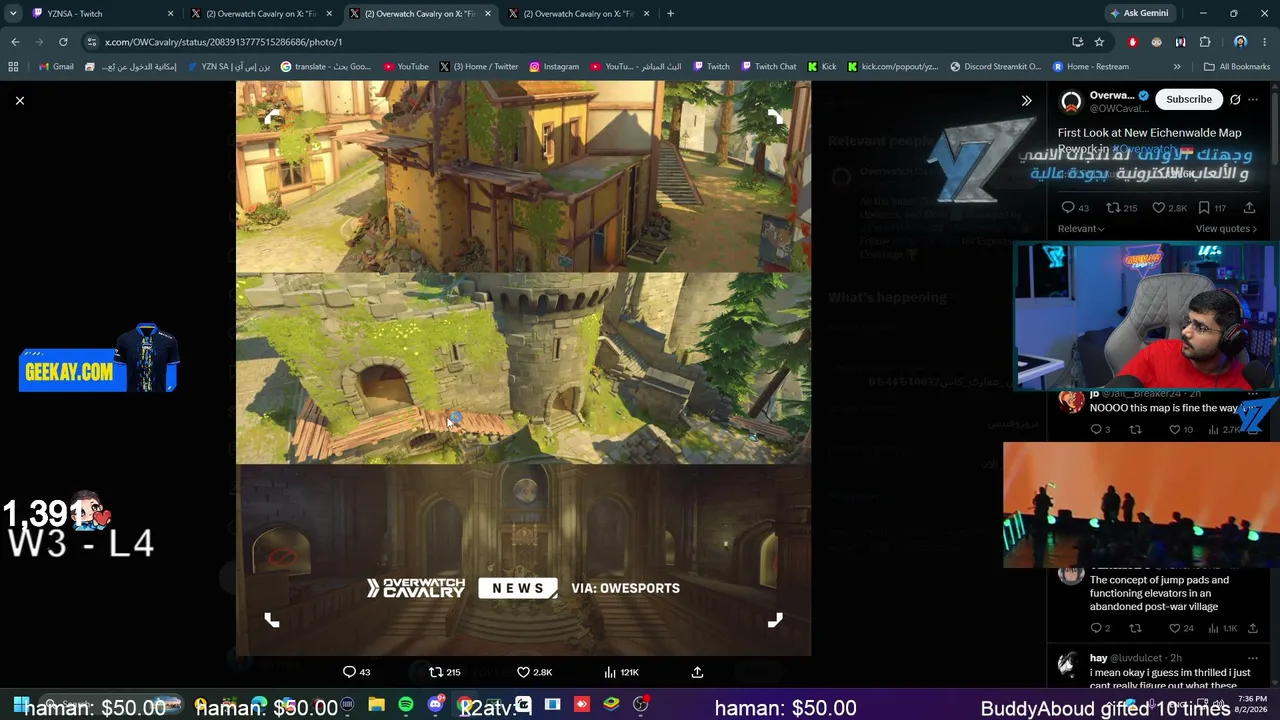Open the Discord Streamkit bookmark

tap(995, 67)
